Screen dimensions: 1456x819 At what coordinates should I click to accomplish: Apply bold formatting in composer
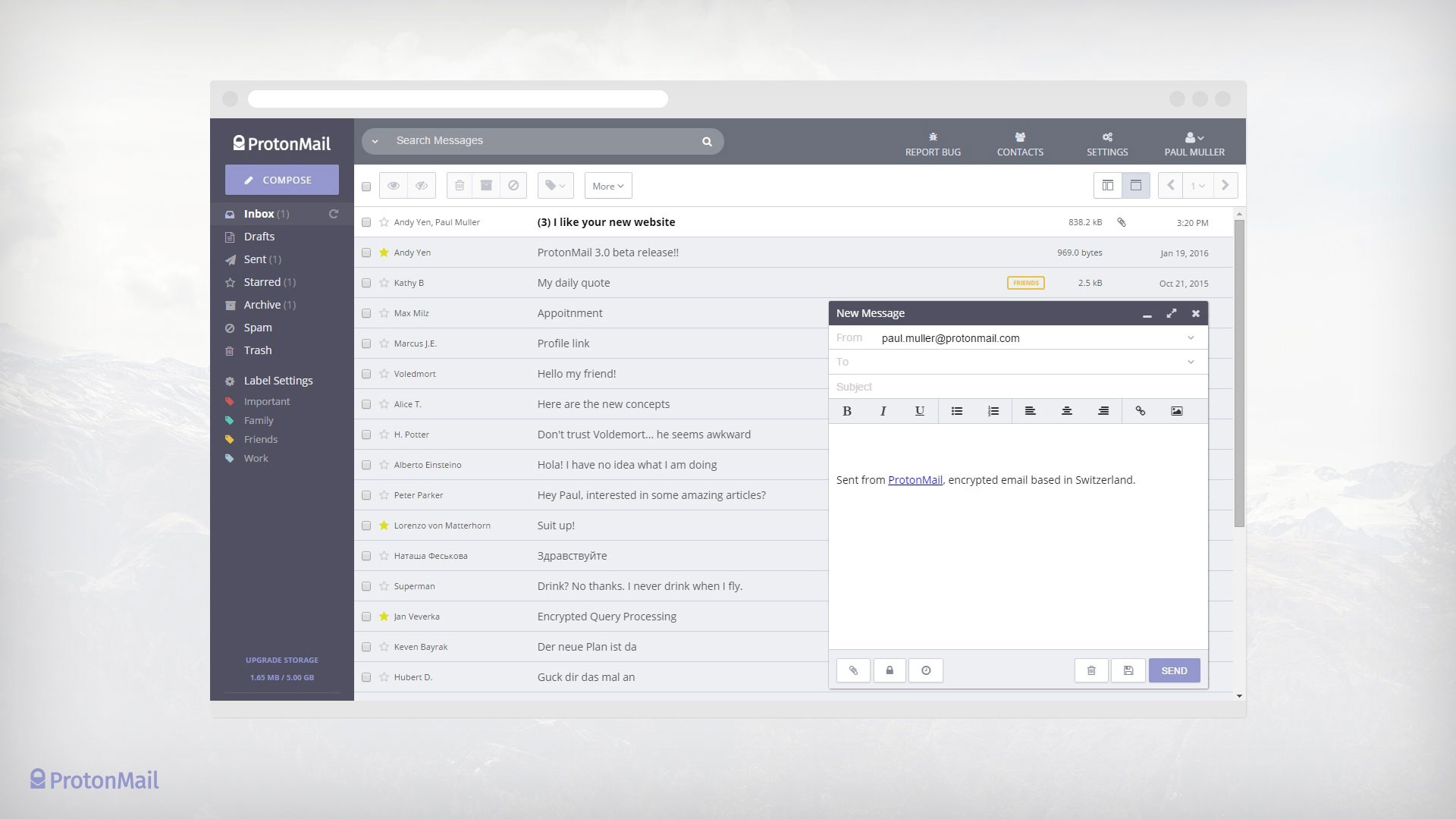point(847,411)
